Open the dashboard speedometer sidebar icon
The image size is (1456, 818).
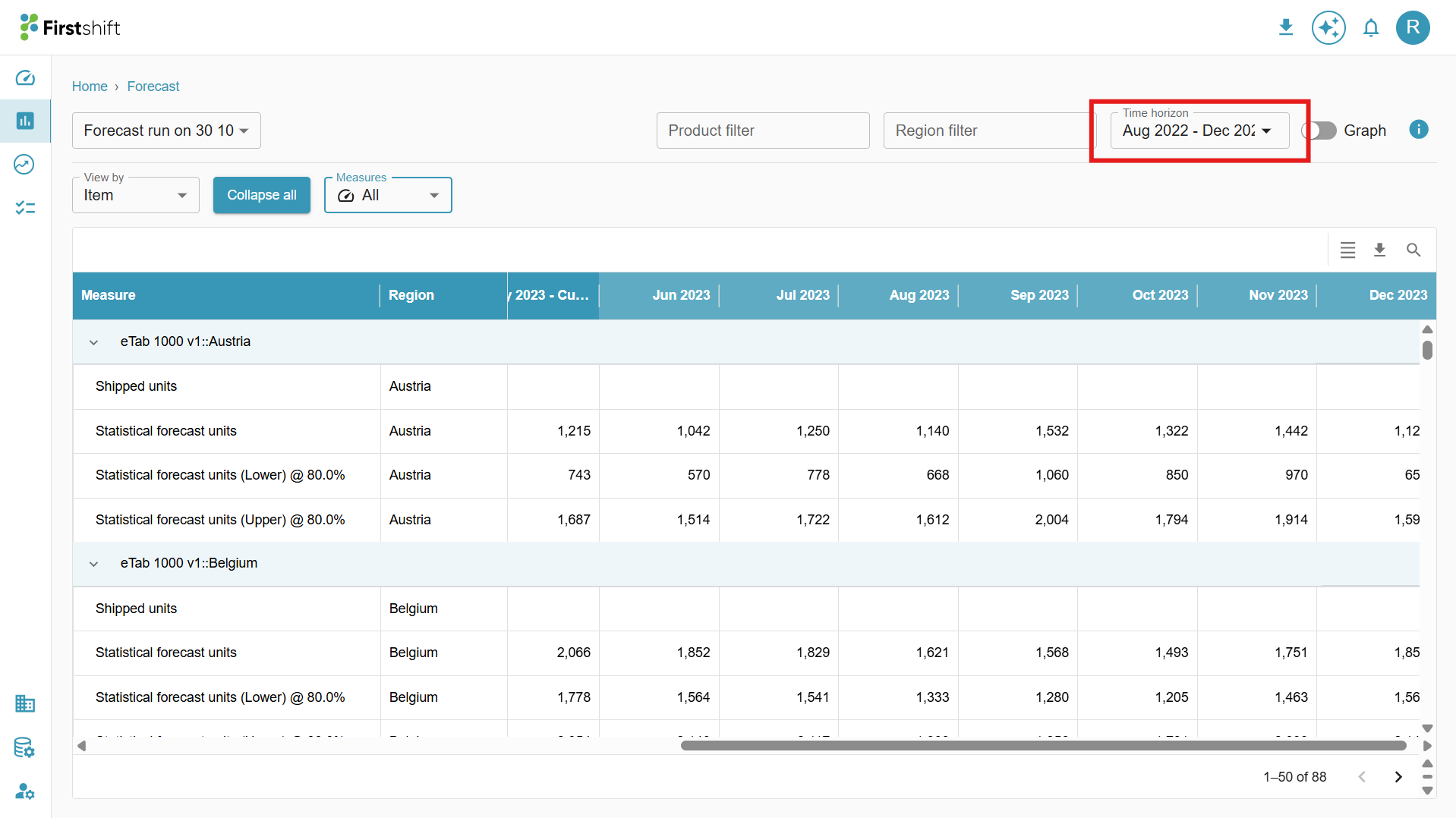pos(25,77)
